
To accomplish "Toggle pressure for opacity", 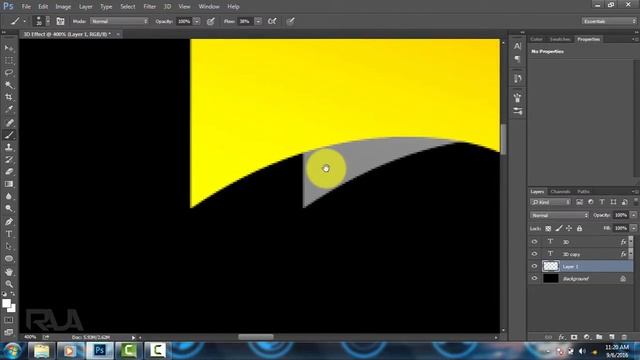I will [211, 21].
